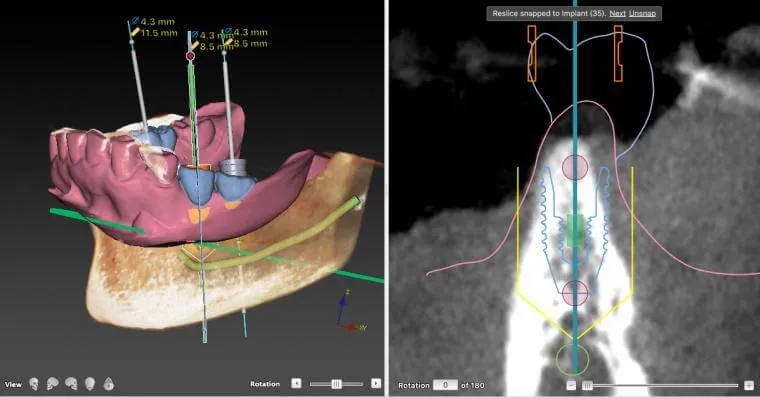Select the frontal skull view icon

click(34, 384)
